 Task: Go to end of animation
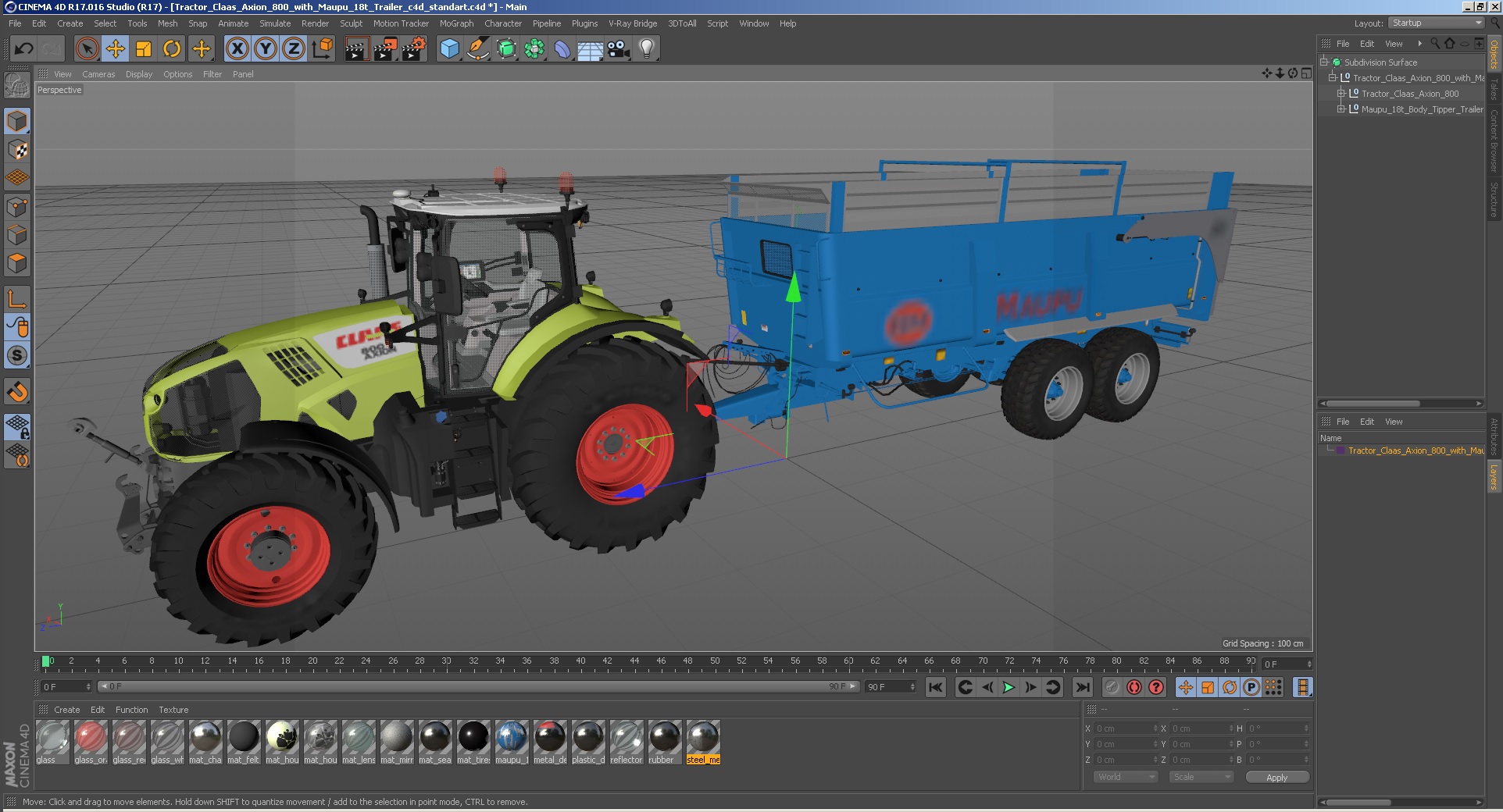pyautogui.click(x=1082, y=687)
